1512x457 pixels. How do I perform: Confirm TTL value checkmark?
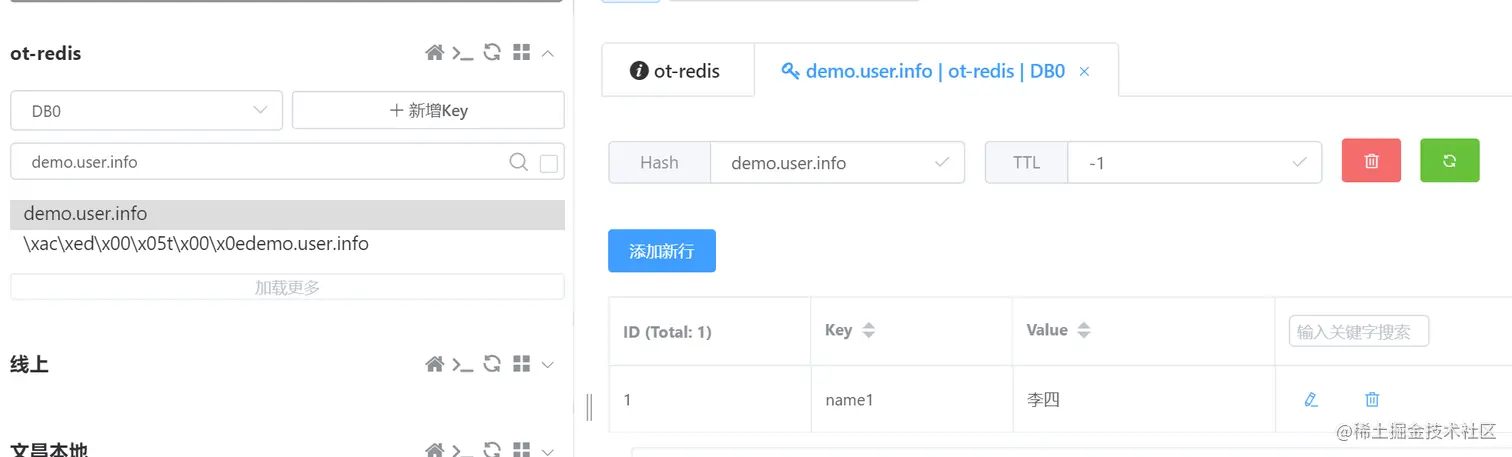click(1299, 162)
